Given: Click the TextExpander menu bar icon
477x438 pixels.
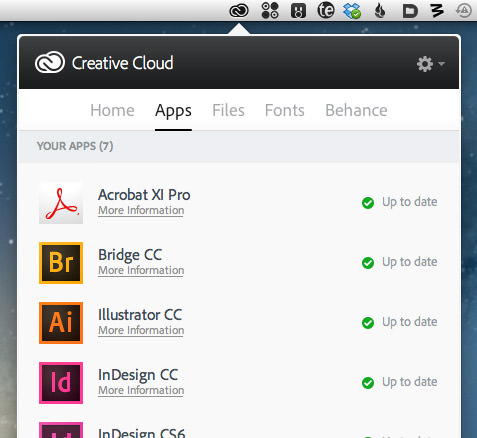Looking at the screenshot, I should point(326,10).
